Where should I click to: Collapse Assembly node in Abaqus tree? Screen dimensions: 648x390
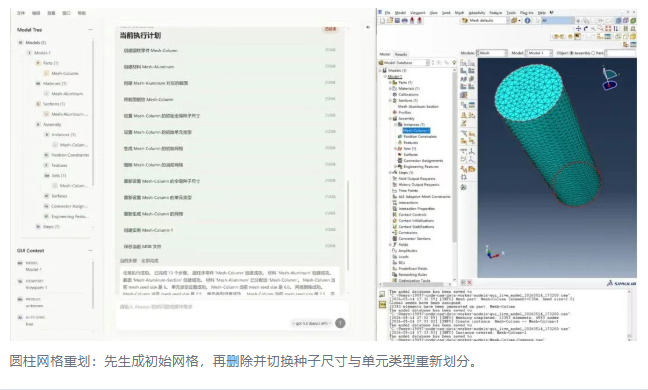tap(390, 119)
